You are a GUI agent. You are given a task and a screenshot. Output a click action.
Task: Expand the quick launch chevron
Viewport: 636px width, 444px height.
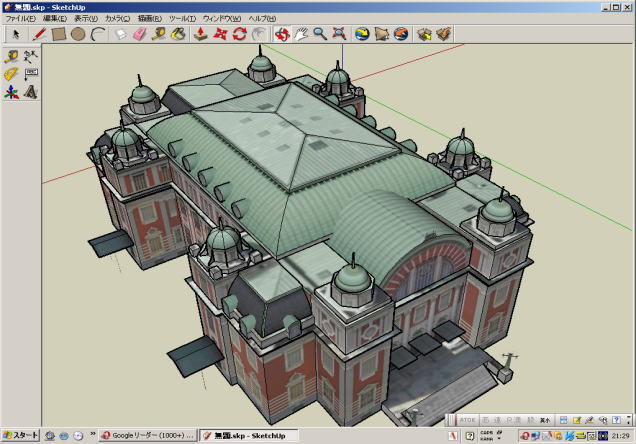point(92,434)
